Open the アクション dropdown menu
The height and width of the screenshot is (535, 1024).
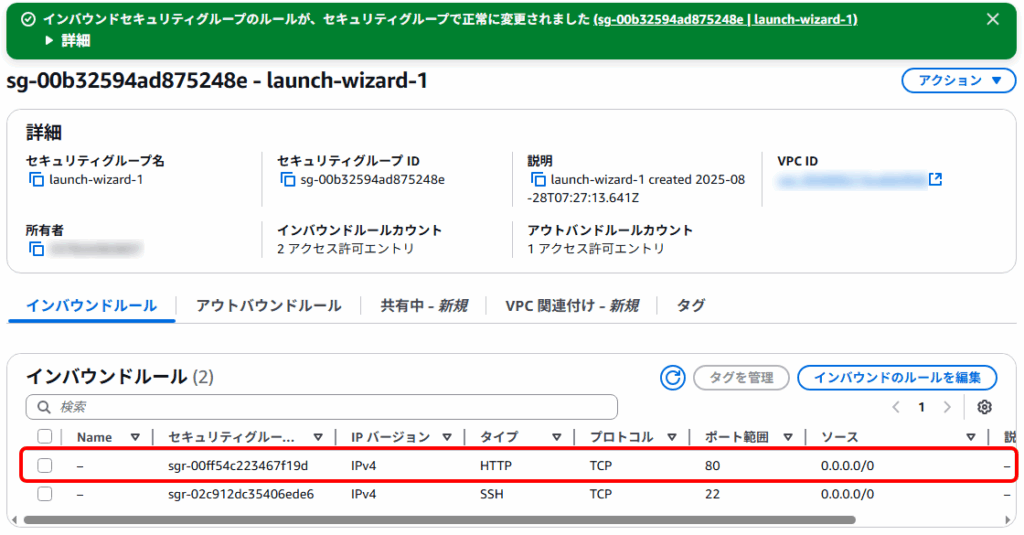coord(958,81)
